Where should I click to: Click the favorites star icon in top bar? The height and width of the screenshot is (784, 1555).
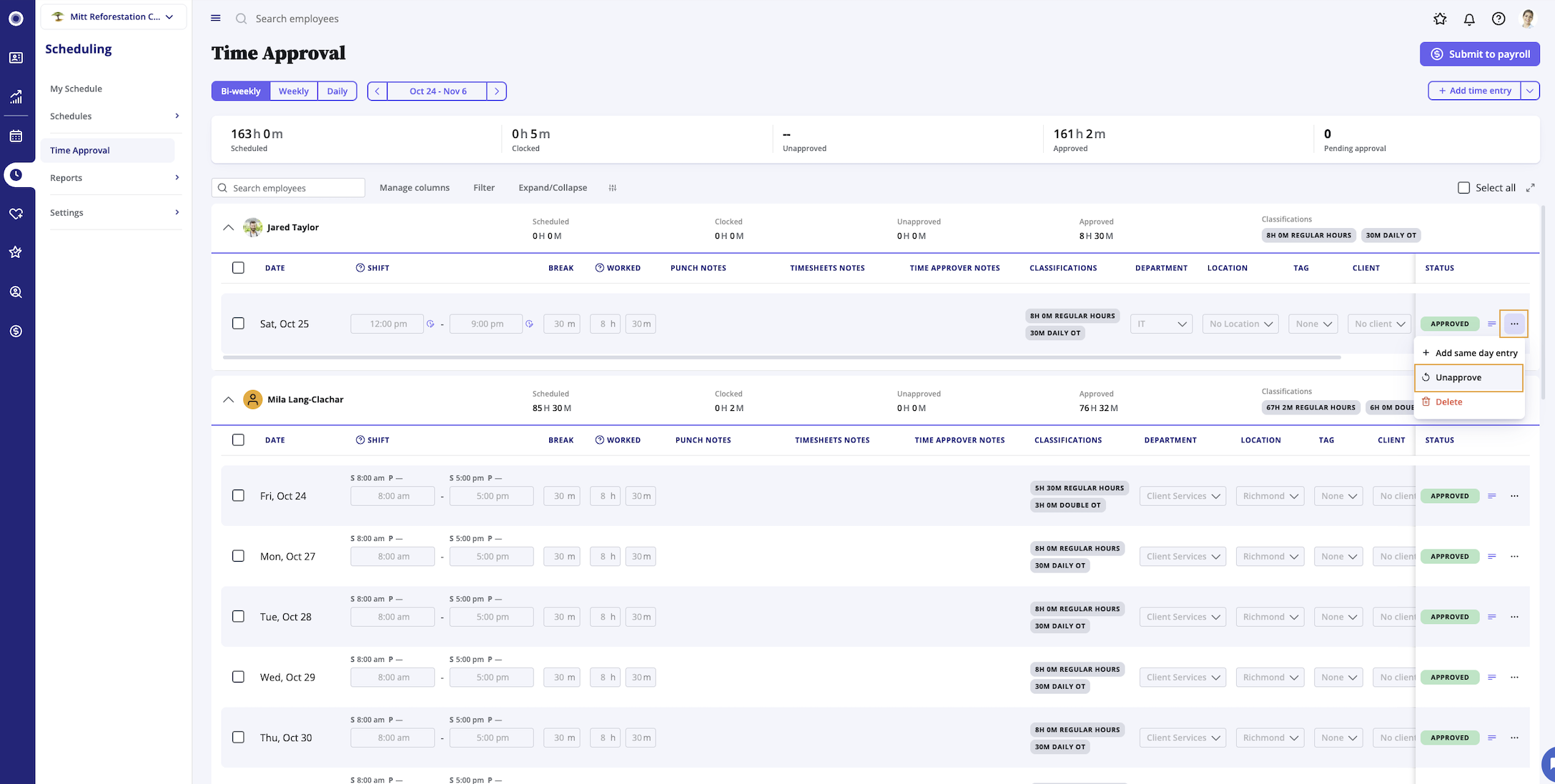coord(1440,19)
